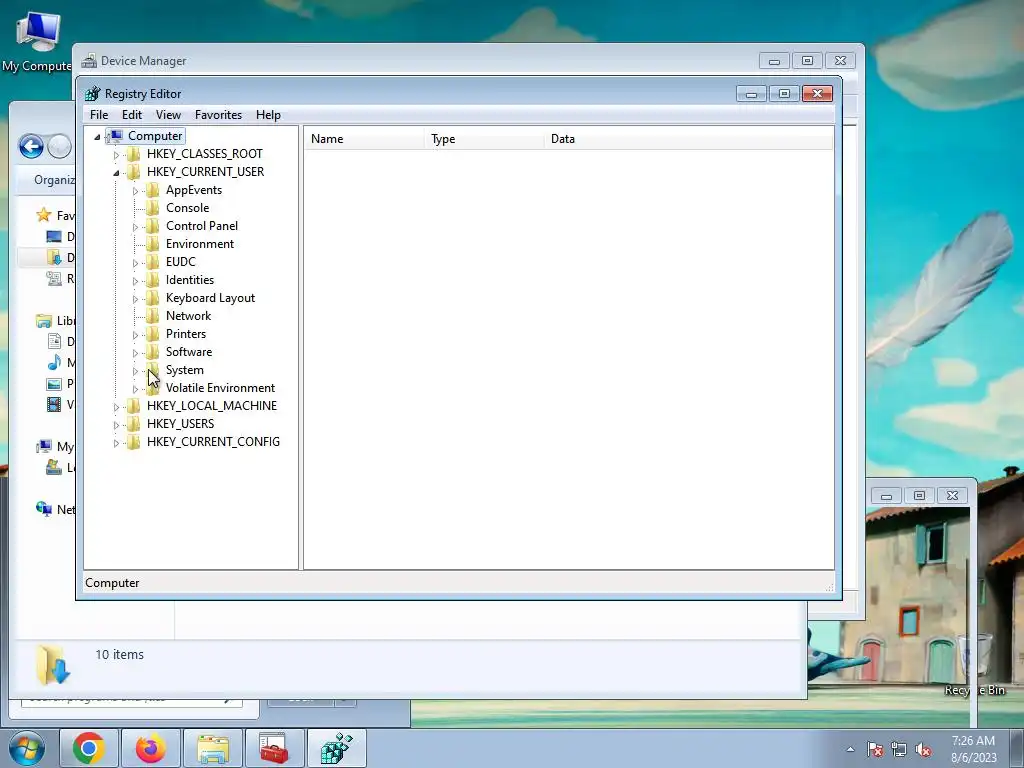
Task: Click the Registry Editor title bar icon
Action: [x=93, y=93]
